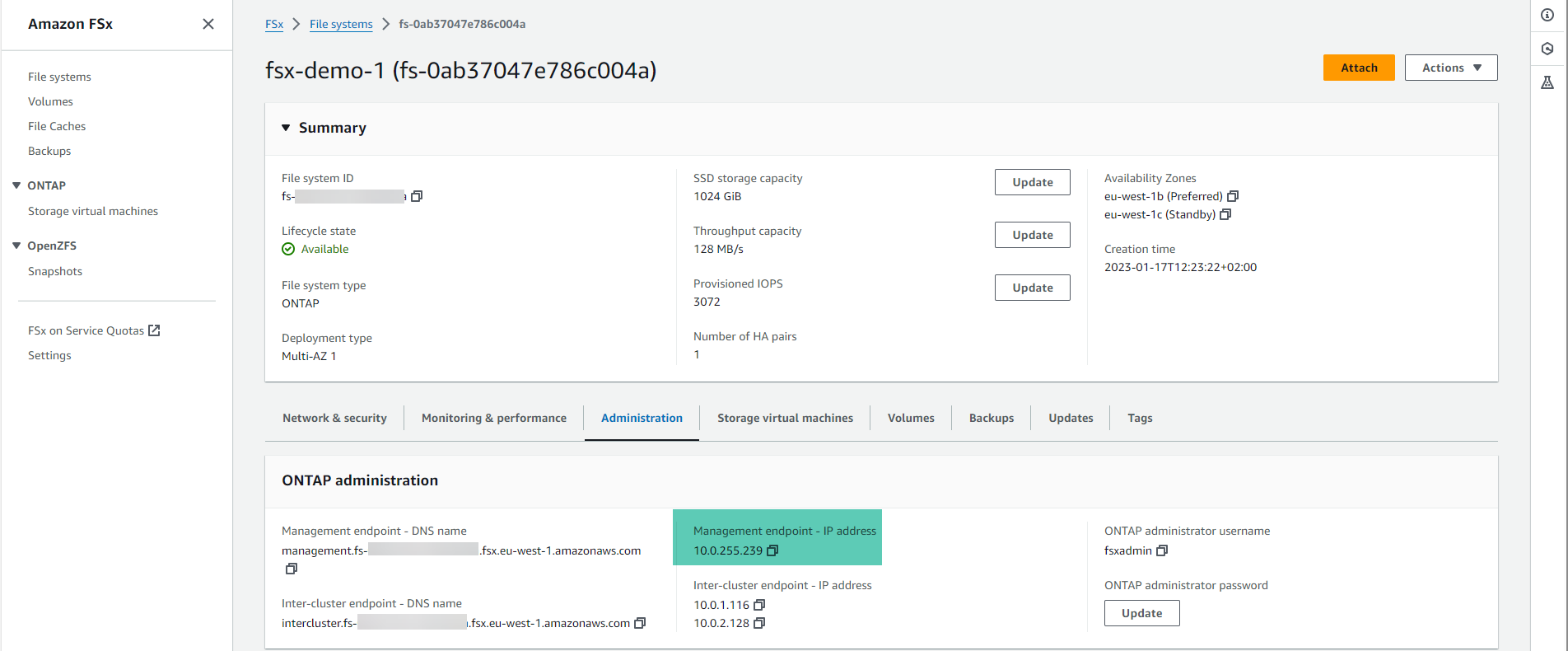Collapse the OpenZFS sidebar group
Image resolution: width=1568 pixels, height=651 pixels.
pyautogui.click(x=16, y=246)
